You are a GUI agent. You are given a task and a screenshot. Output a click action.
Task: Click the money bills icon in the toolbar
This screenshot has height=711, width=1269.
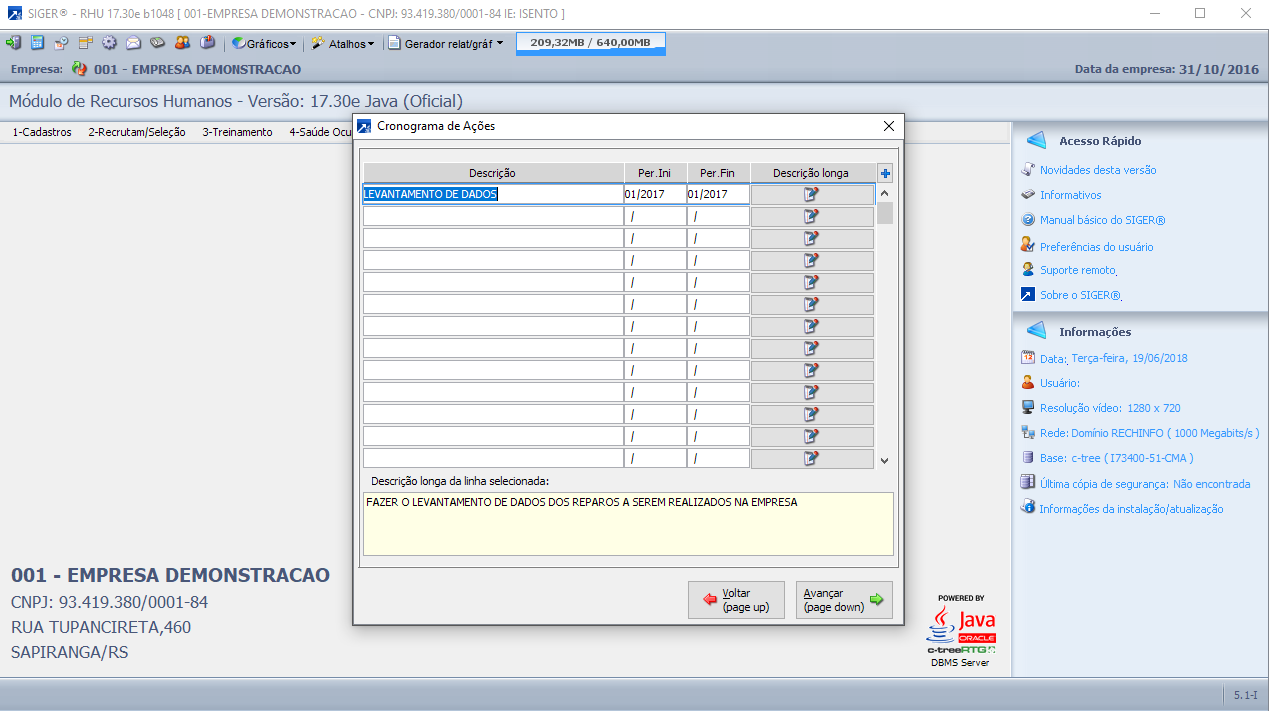(157, 43)
